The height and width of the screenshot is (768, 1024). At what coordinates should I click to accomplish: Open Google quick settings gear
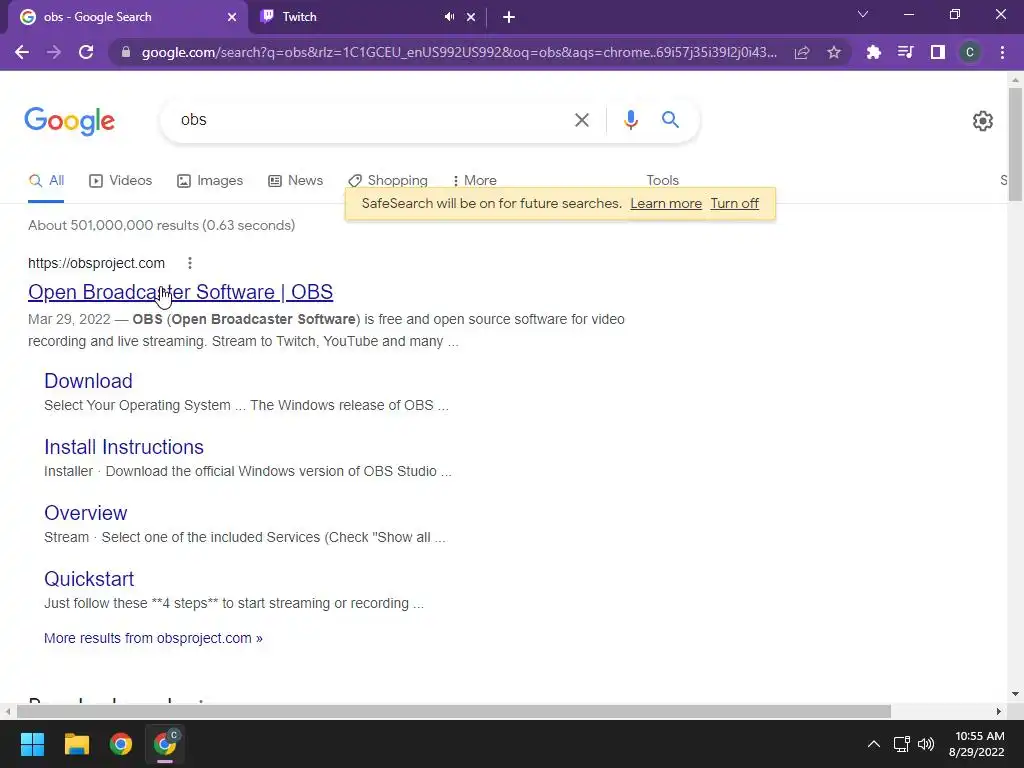(x=982, y=121)
